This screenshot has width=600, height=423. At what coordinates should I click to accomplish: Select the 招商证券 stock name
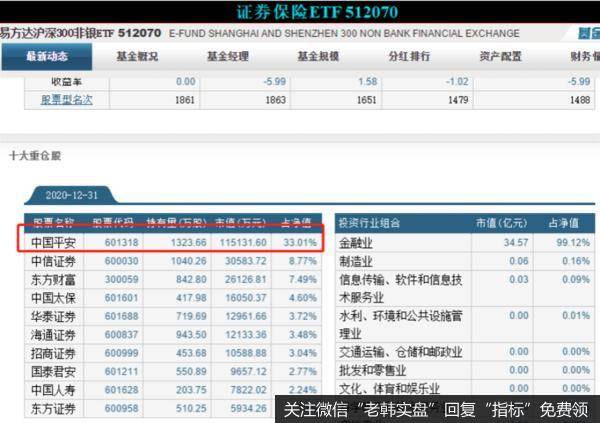click(x=53, y=353)
